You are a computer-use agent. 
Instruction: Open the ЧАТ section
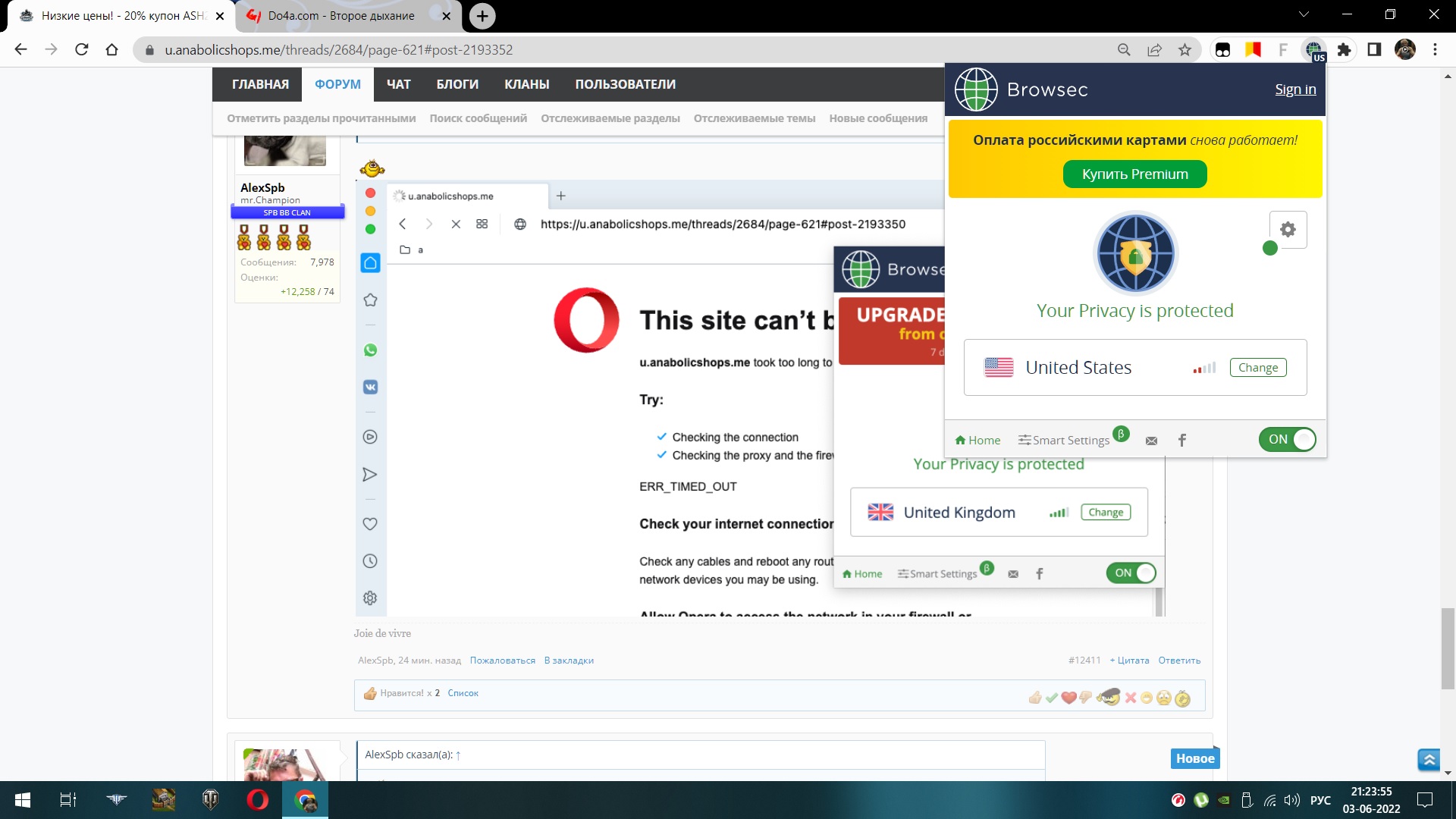pyautogui.click(x=399, y=84)
